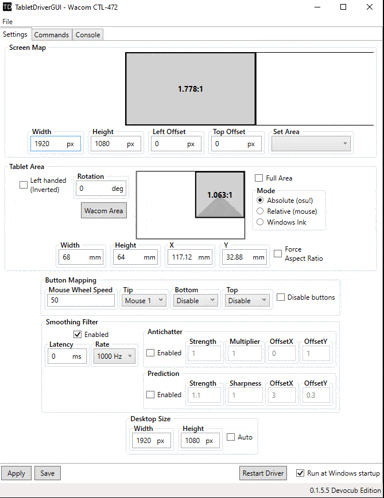Open the Bottom button mapping dropdown
The height and width of the screenshot is (498, 384).
(195, 301)
